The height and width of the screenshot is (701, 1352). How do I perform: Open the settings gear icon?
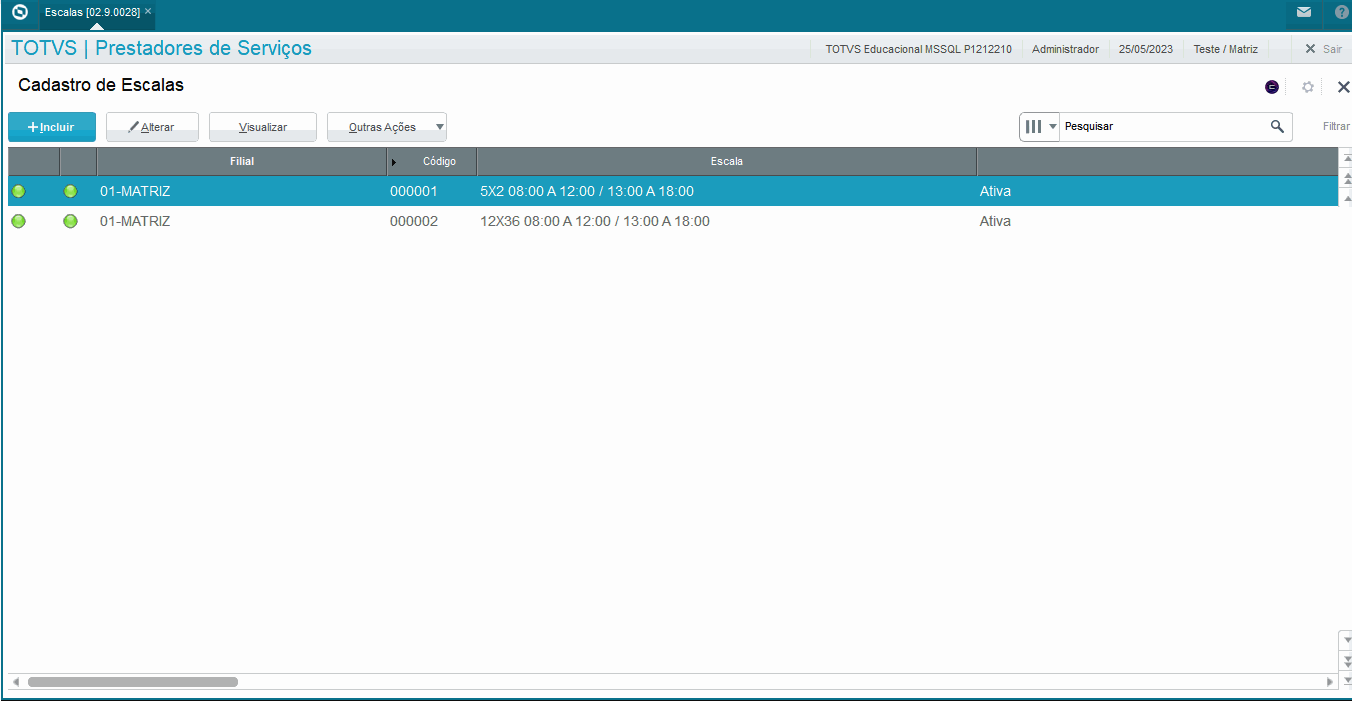click(x=1308, y=87)
